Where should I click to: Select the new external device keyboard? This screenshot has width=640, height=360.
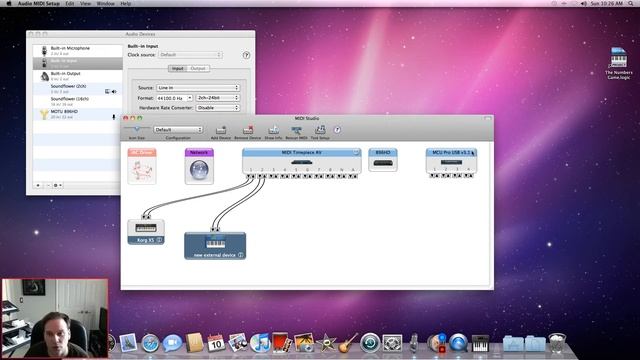215,245
